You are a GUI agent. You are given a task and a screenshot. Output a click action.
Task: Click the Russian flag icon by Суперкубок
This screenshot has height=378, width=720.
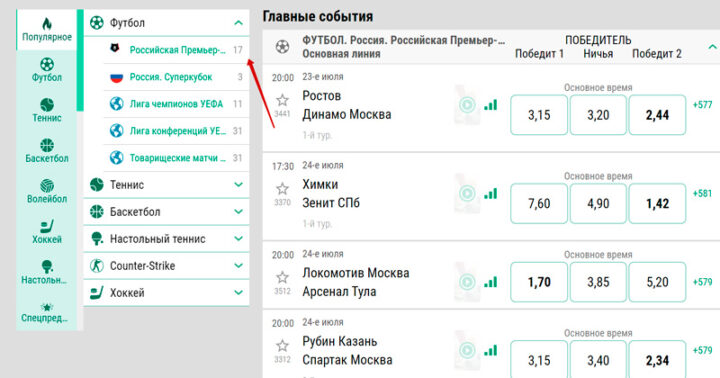coord(117,77)
